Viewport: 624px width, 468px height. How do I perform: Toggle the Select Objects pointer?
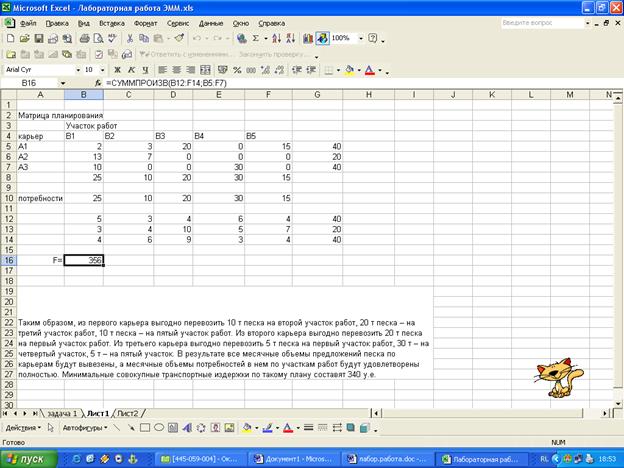point(50,428)
